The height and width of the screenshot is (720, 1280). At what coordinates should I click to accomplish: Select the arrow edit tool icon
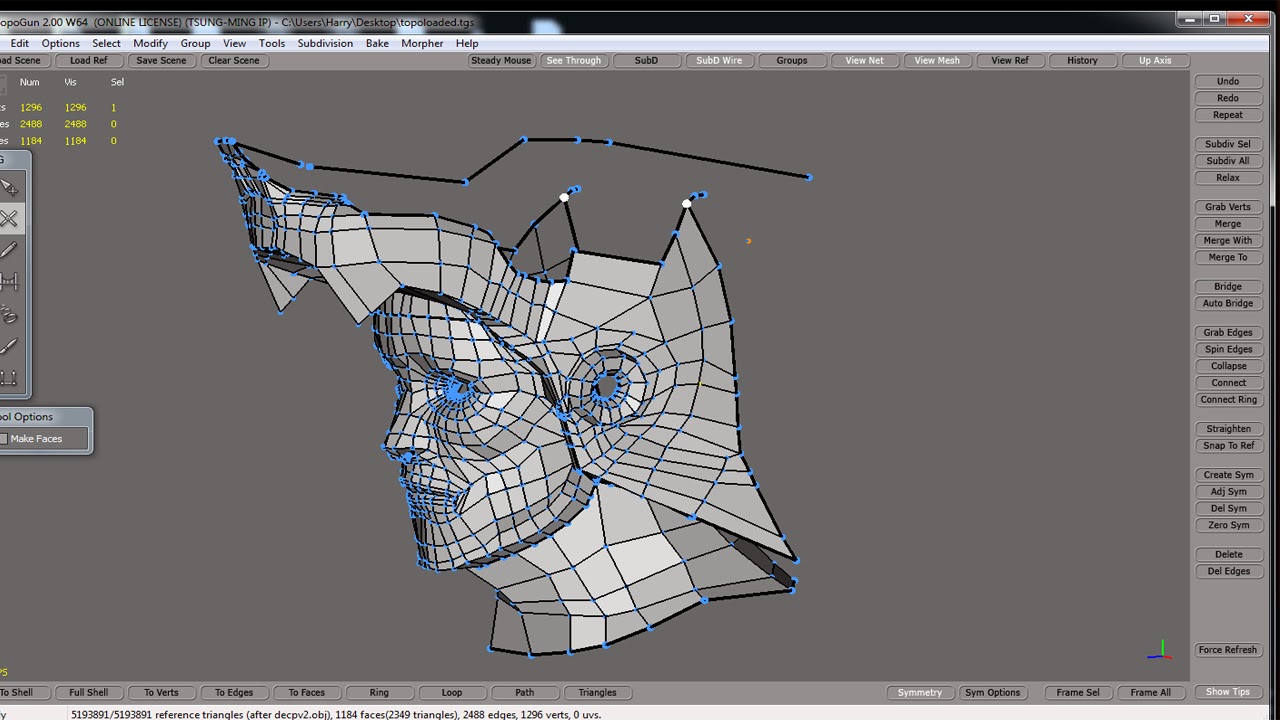[x=9, y=188]
